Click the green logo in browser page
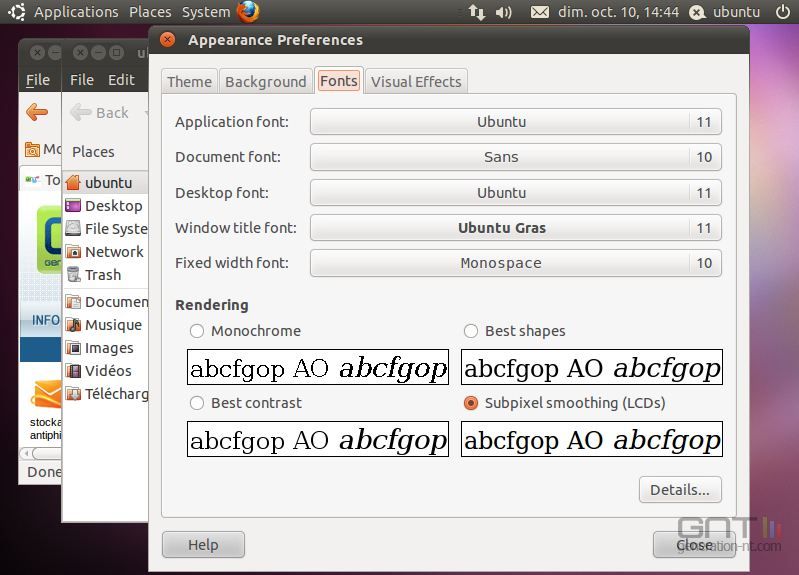799x575 pixels. point(49,239)
